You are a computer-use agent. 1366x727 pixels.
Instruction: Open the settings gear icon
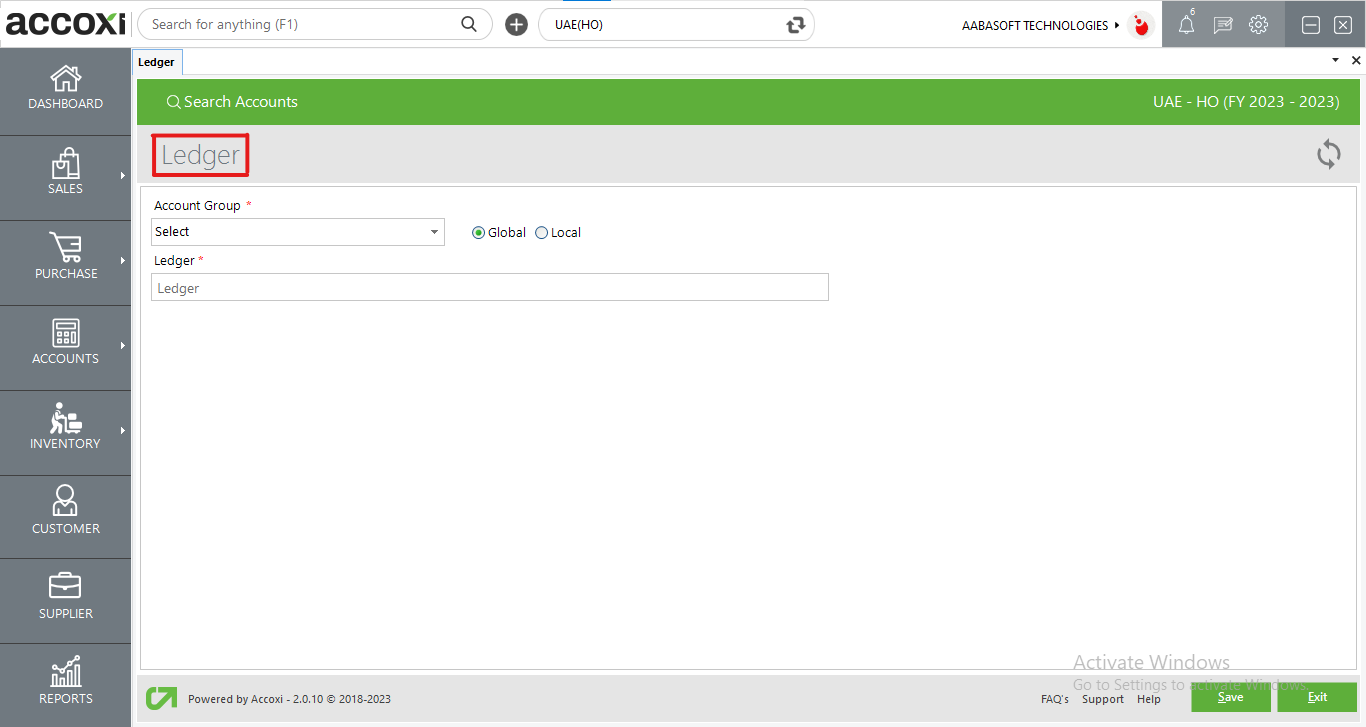[1258, 26]
